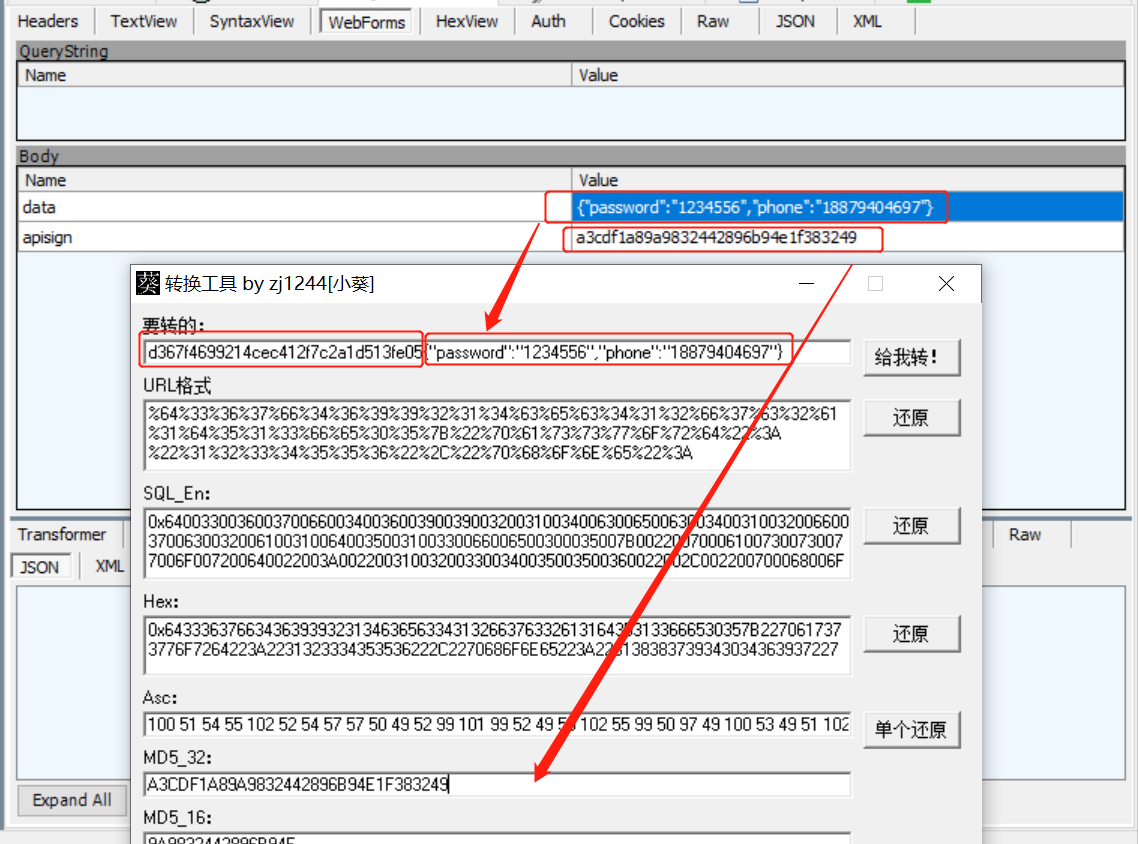The image size is (1138, 844).
Task: Open the upper JSON tab
Action: click(795, 21)
